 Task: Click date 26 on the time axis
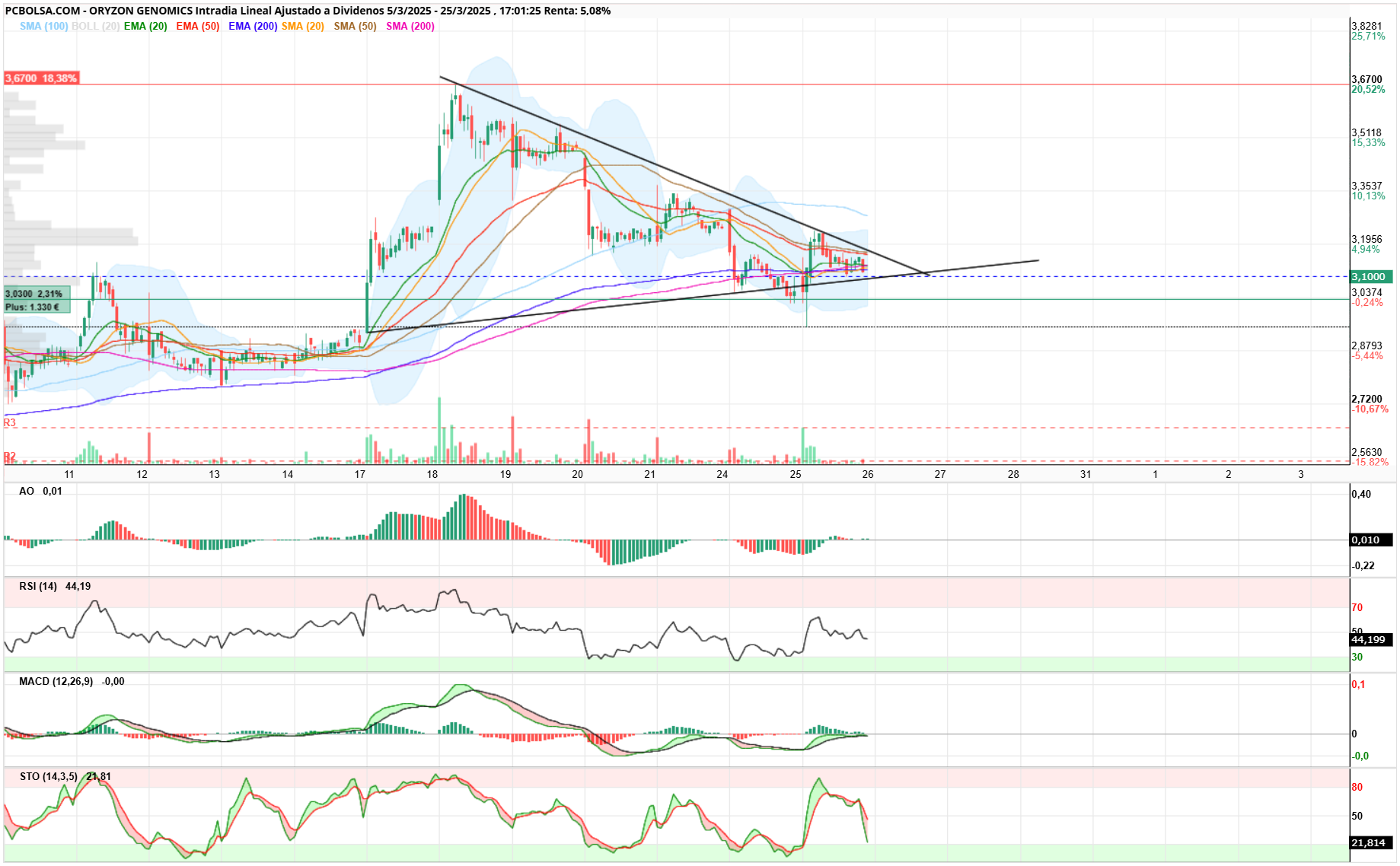868,474
